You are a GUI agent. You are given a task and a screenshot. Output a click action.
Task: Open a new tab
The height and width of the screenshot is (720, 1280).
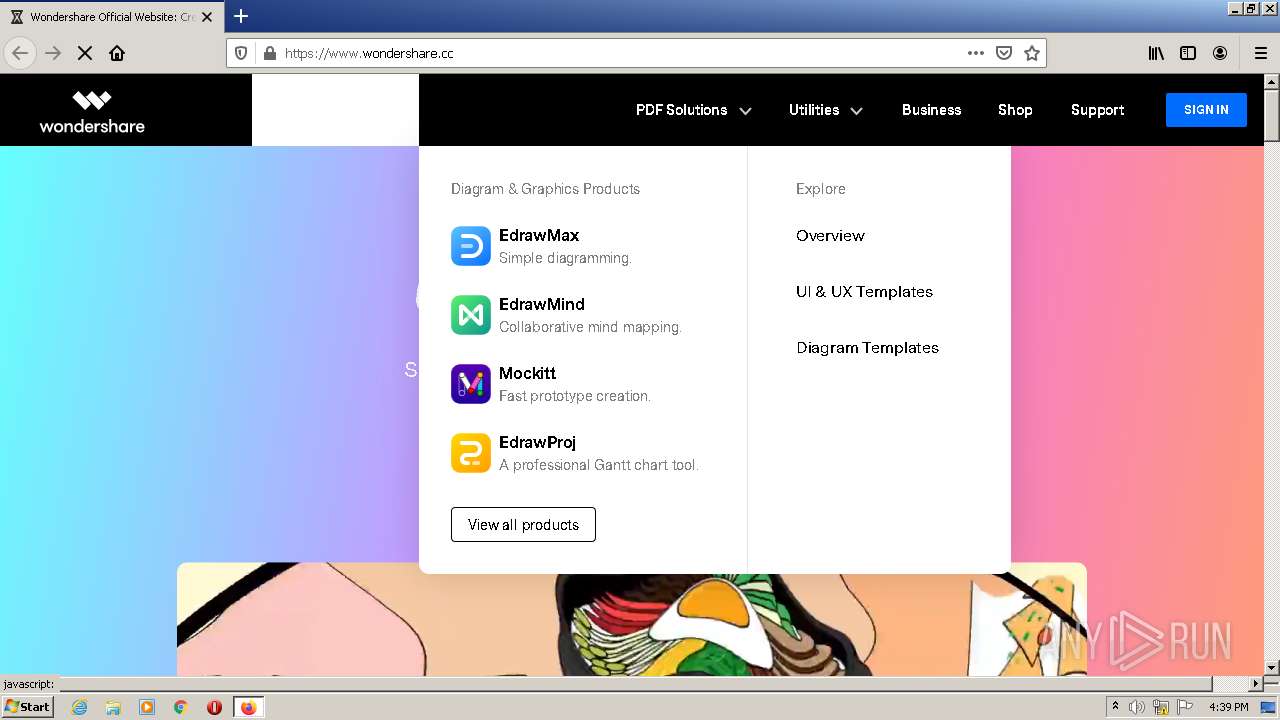point(241,16)
